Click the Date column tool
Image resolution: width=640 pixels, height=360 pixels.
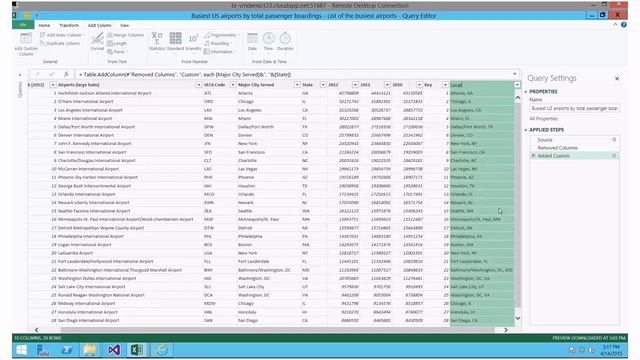[252, 42]
